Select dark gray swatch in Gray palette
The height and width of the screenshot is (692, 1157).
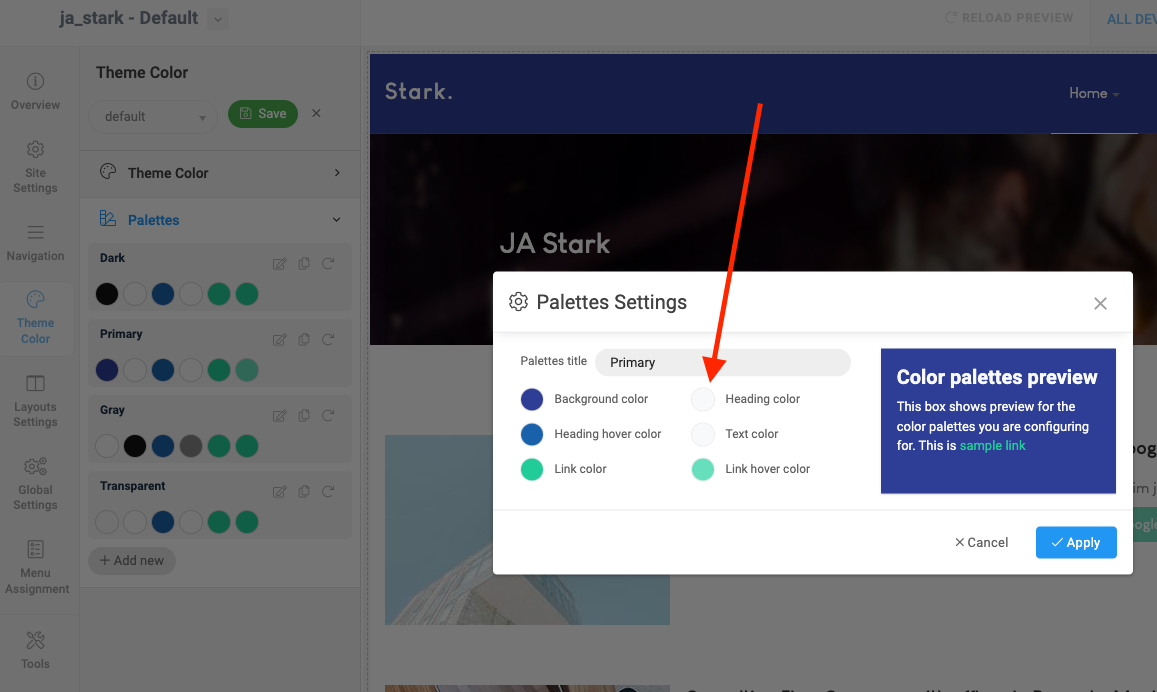point(191,446)
